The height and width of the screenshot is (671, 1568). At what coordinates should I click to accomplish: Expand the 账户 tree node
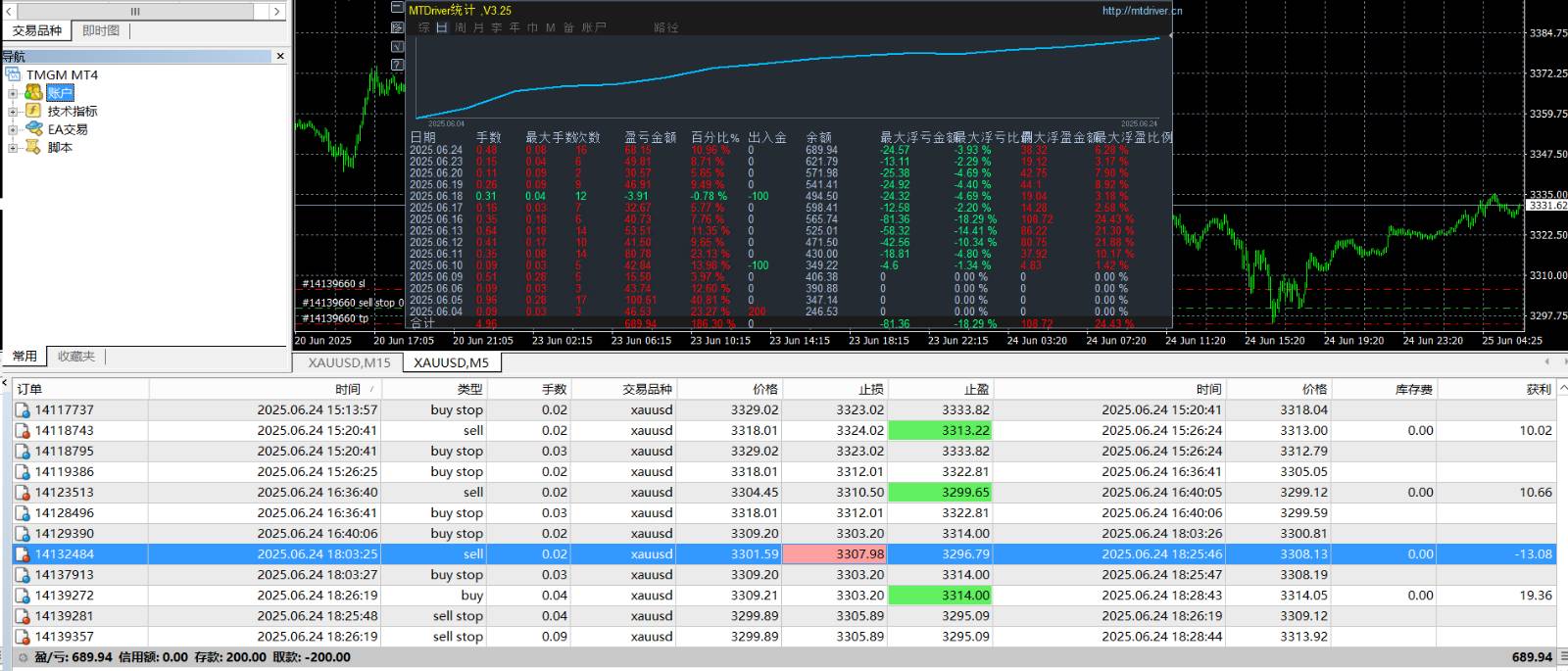13,93
